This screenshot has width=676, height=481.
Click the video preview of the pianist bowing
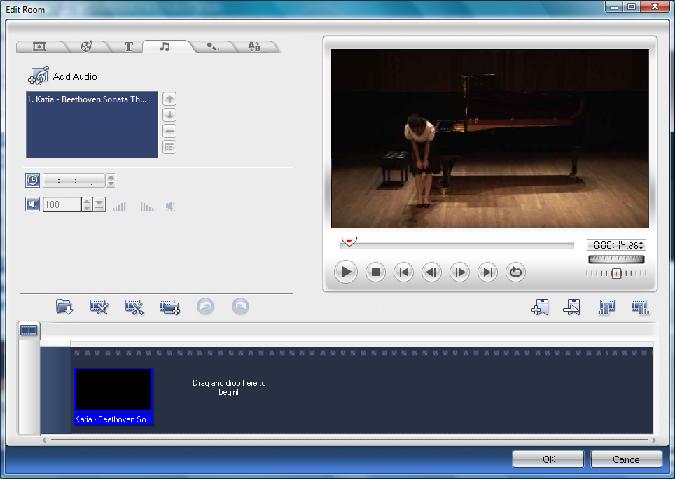[490, 138]
